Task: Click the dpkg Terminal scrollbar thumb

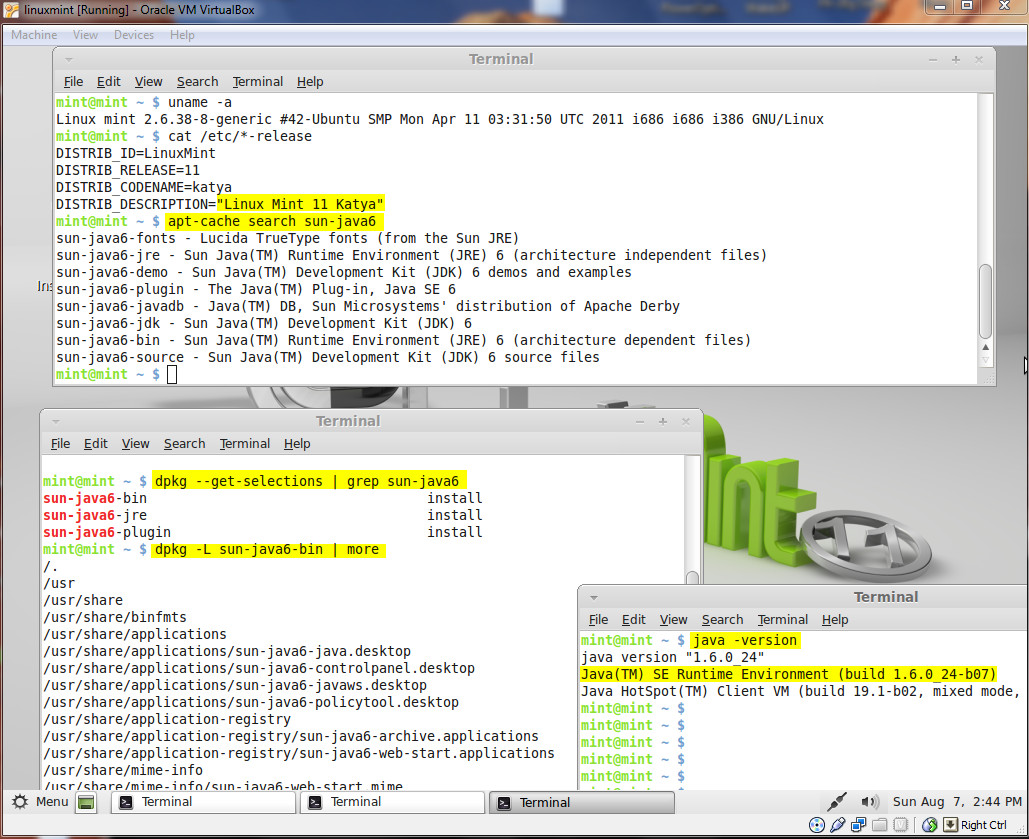Action: point(692,577)
